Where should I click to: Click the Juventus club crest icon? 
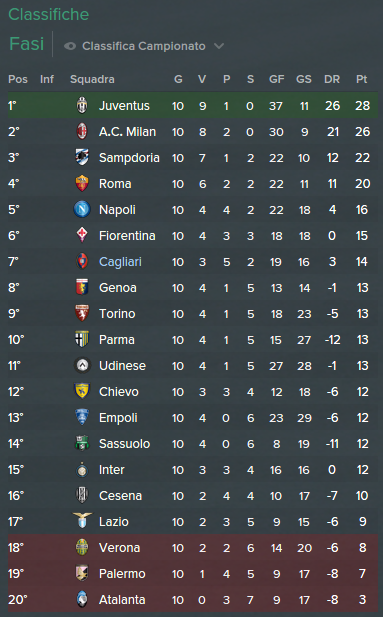pos(82,105)
